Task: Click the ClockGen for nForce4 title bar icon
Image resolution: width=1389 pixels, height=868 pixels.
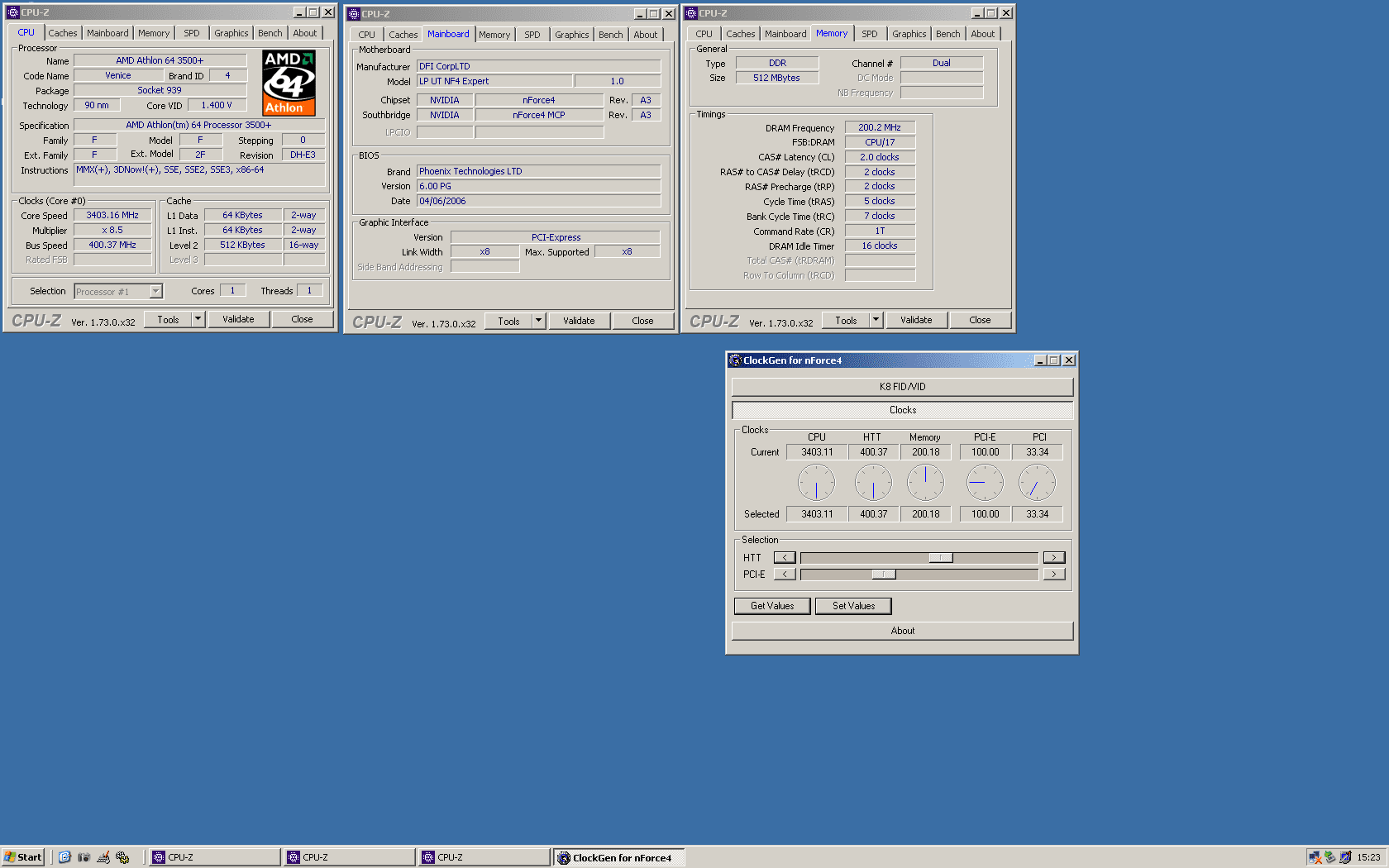Action: click(x=735, y=360)
